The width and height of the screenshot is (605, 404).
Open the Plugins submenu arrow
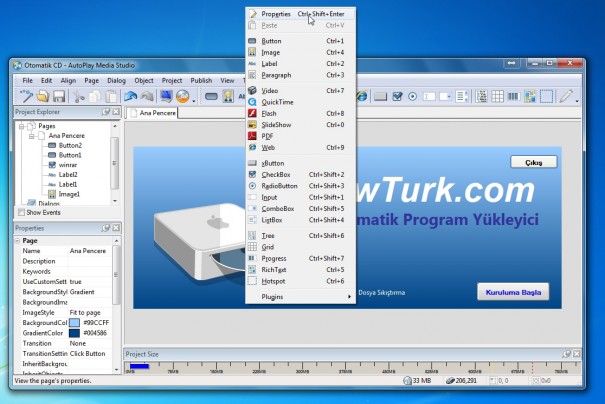click(349, 297)
